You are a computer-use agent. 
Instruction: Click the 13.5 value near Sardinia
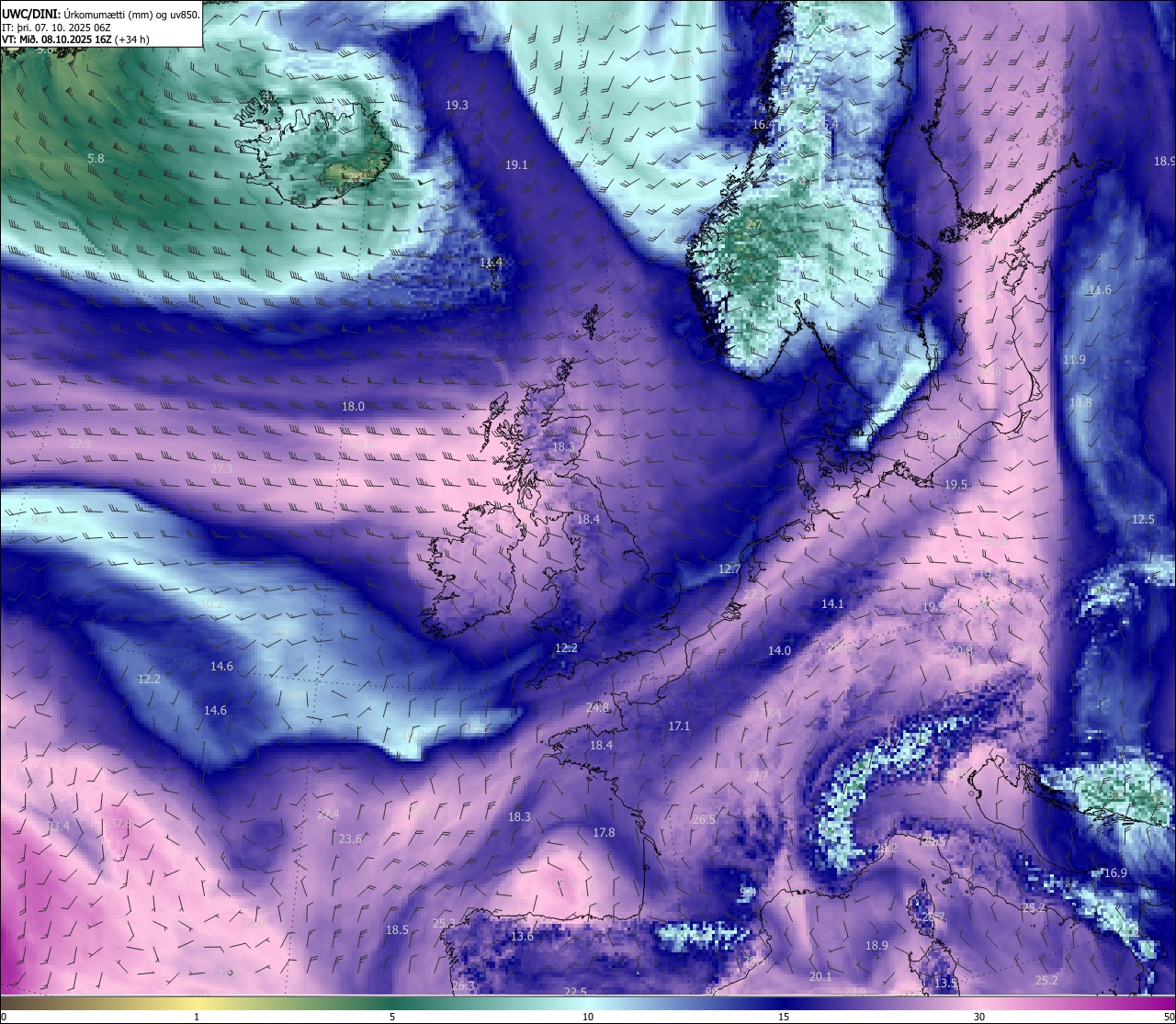pyautogui.click(x=945, y=984)
